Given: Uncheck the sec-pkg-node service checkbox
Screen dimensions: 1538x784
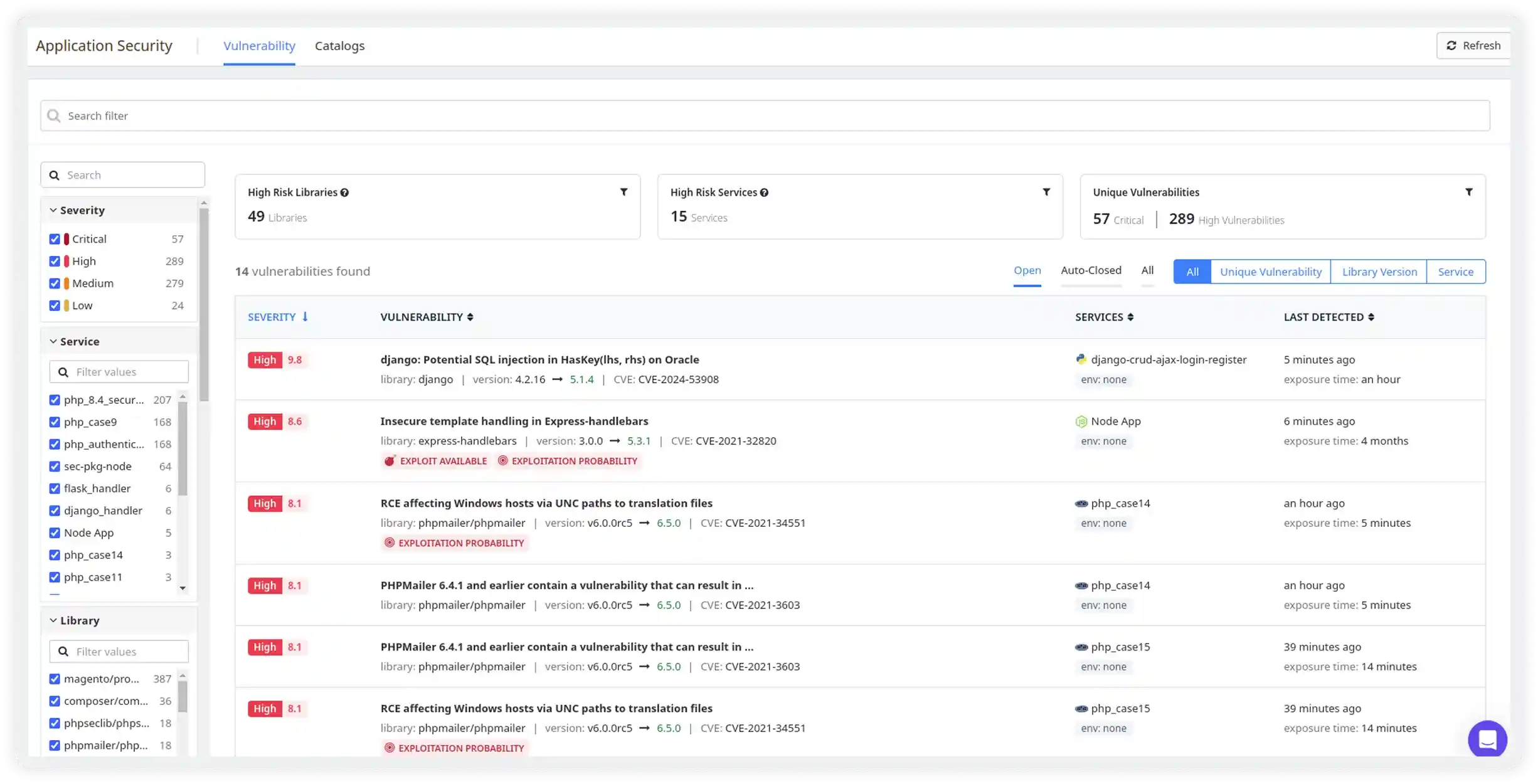Looking at the screenshot, I should click(x=55, y=467).
